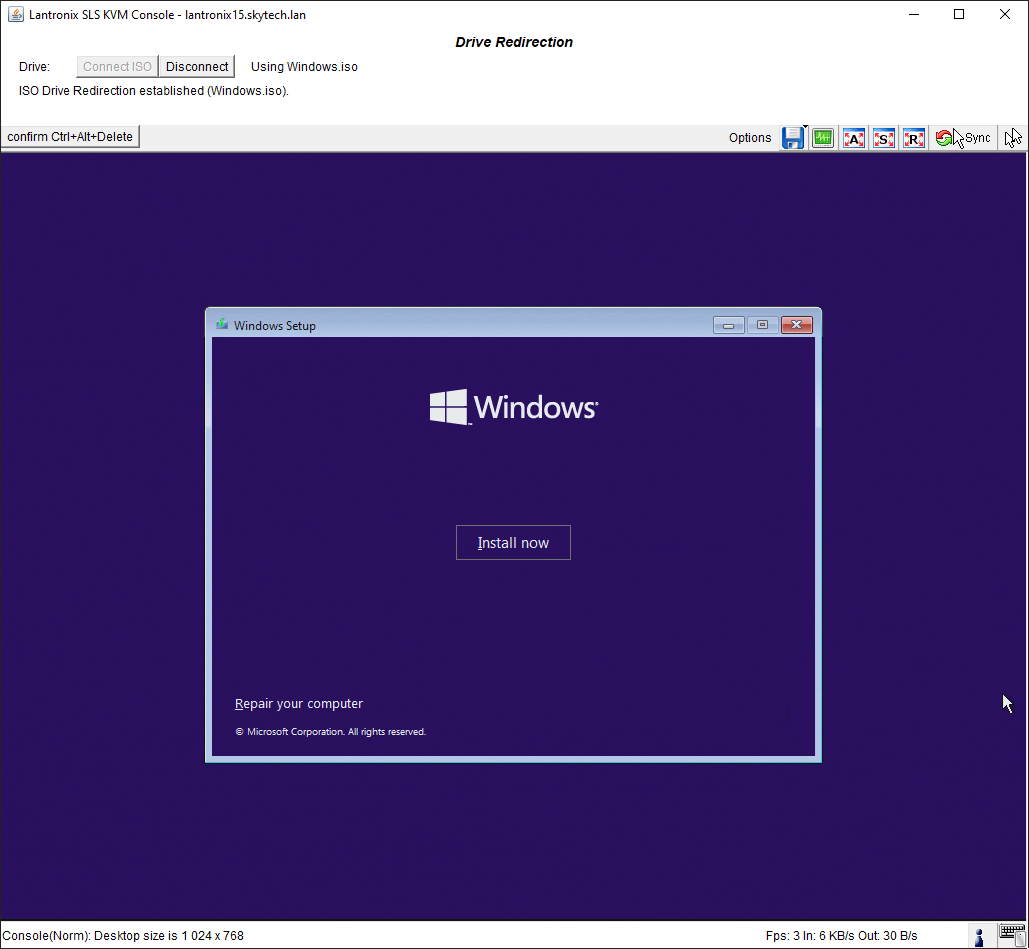Maximize the Lantronix KVM Console window
Screen dimensions: 1029x949
click(959, 14)
